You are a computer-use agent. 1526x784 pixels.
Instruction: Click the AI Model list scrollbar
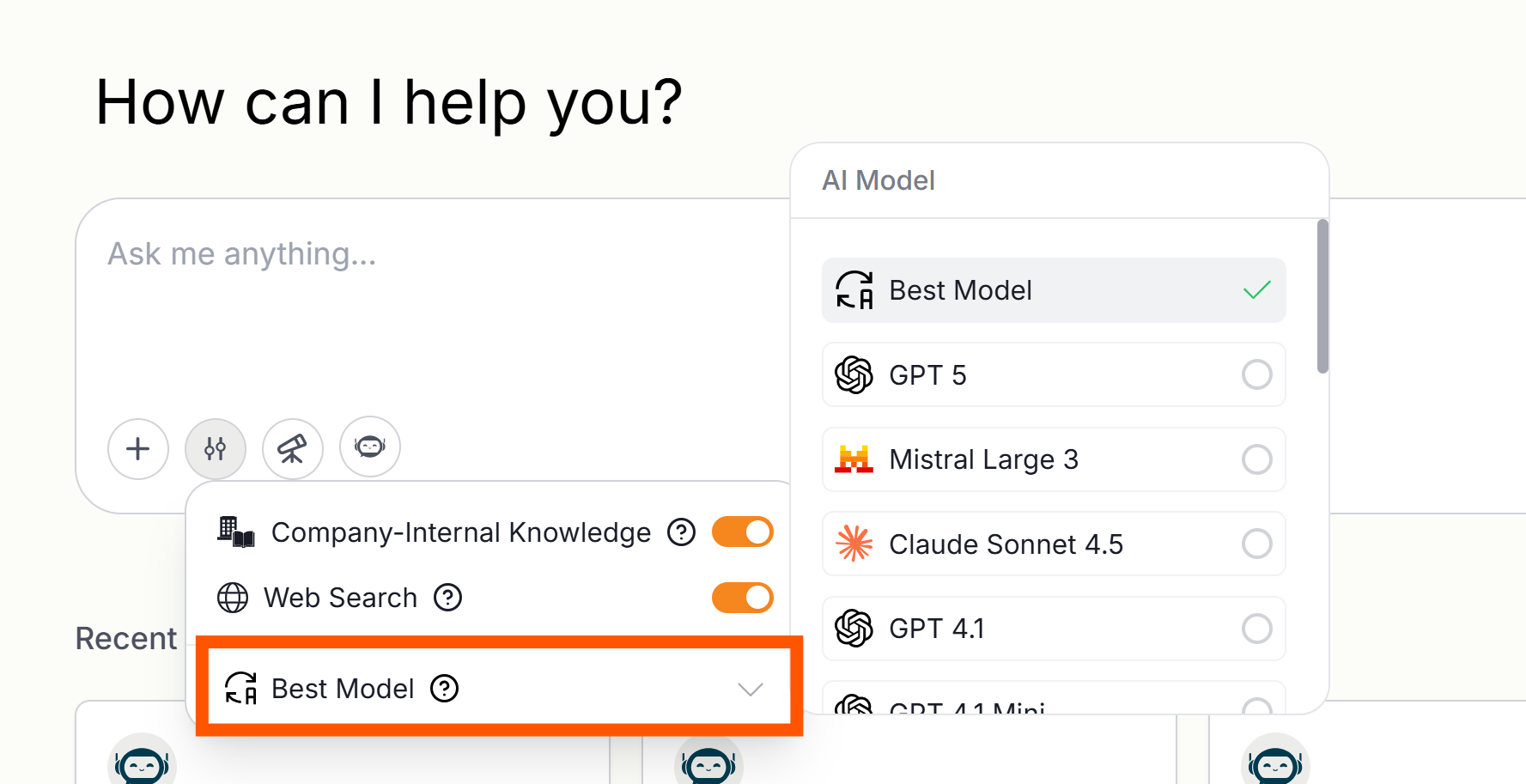tap(1322, 296)
